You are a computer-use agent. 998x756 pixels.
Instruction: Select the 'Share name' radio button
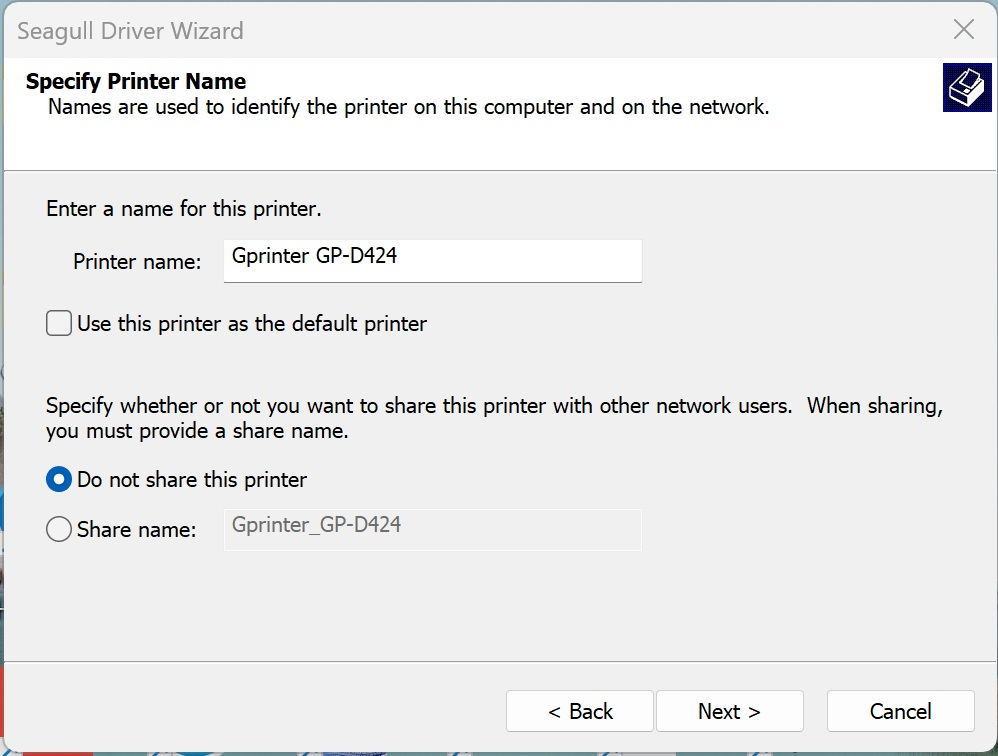(59, 529)
